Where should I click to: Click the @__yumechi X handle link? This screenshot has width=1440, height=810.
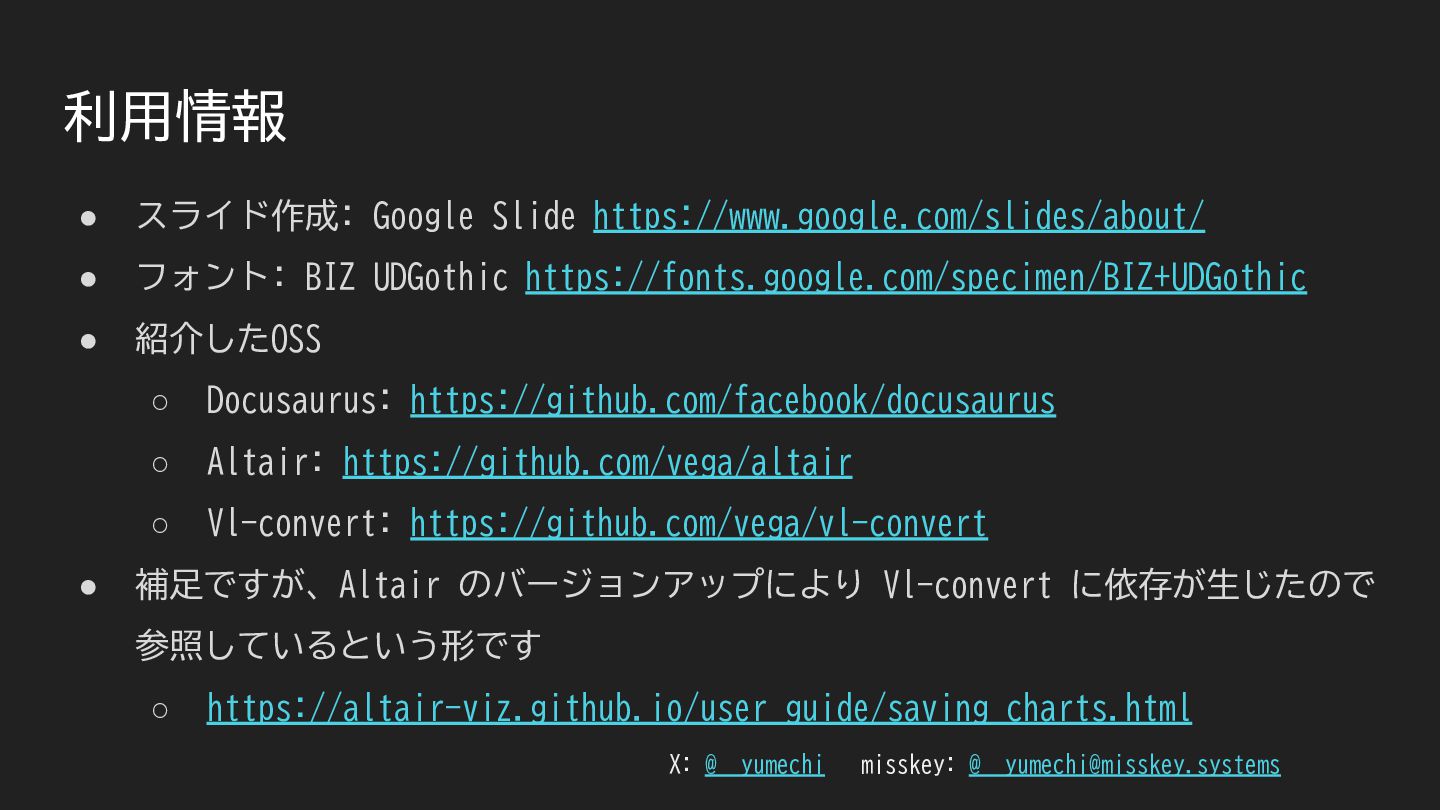click(765, 765)
